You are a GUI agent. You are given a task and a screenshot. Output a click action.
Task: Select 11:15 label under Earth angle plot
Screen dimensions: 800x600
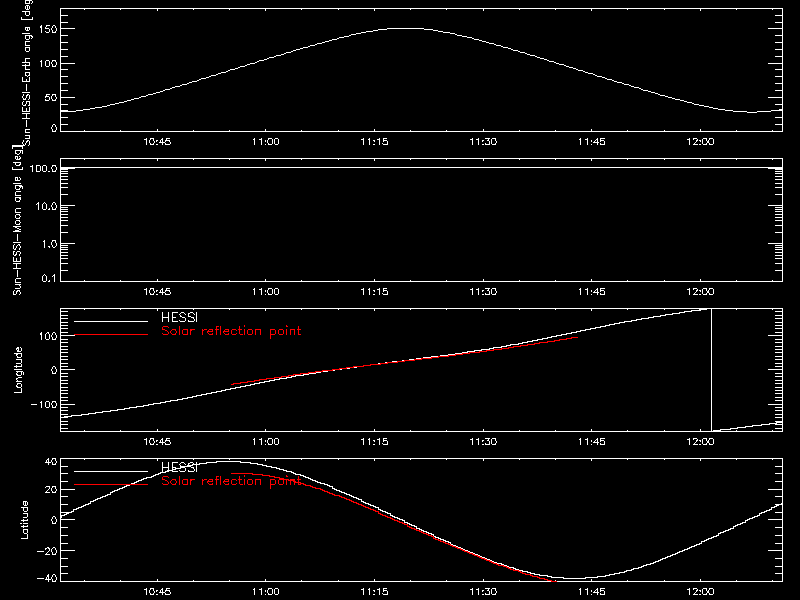(374, 142)
